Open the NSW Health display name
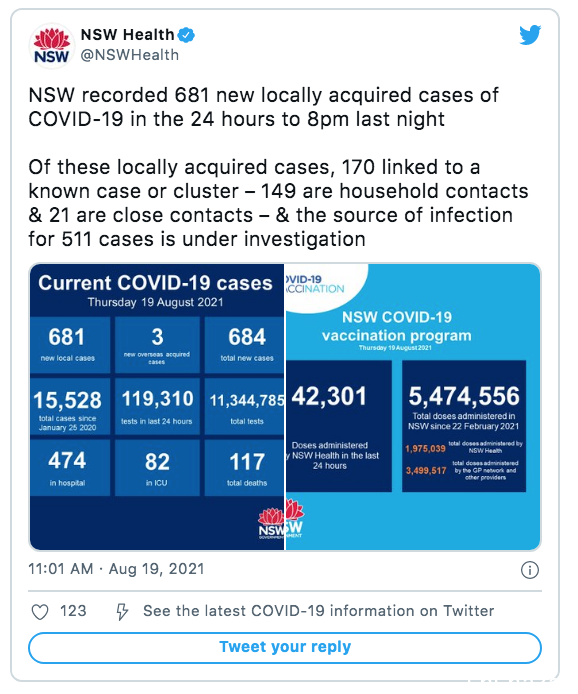Image resolution: width=578 pixels, height=694 pixels. coord(127,35)
